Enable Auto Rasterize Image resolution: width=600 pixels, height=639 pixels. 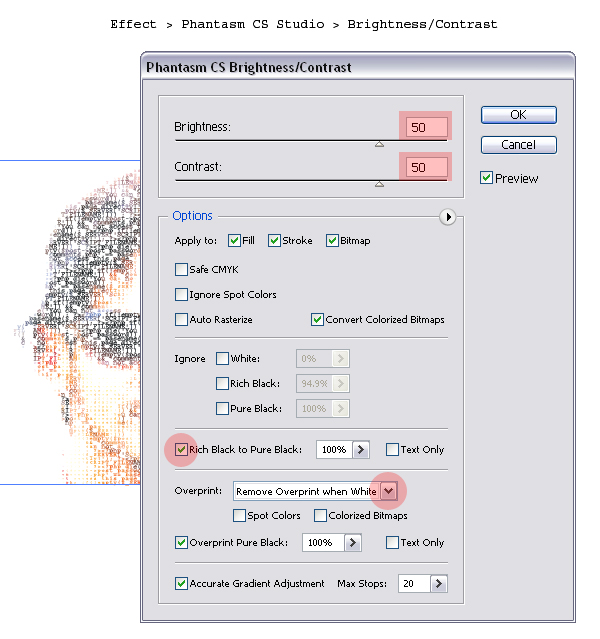[x=181, y=319]
